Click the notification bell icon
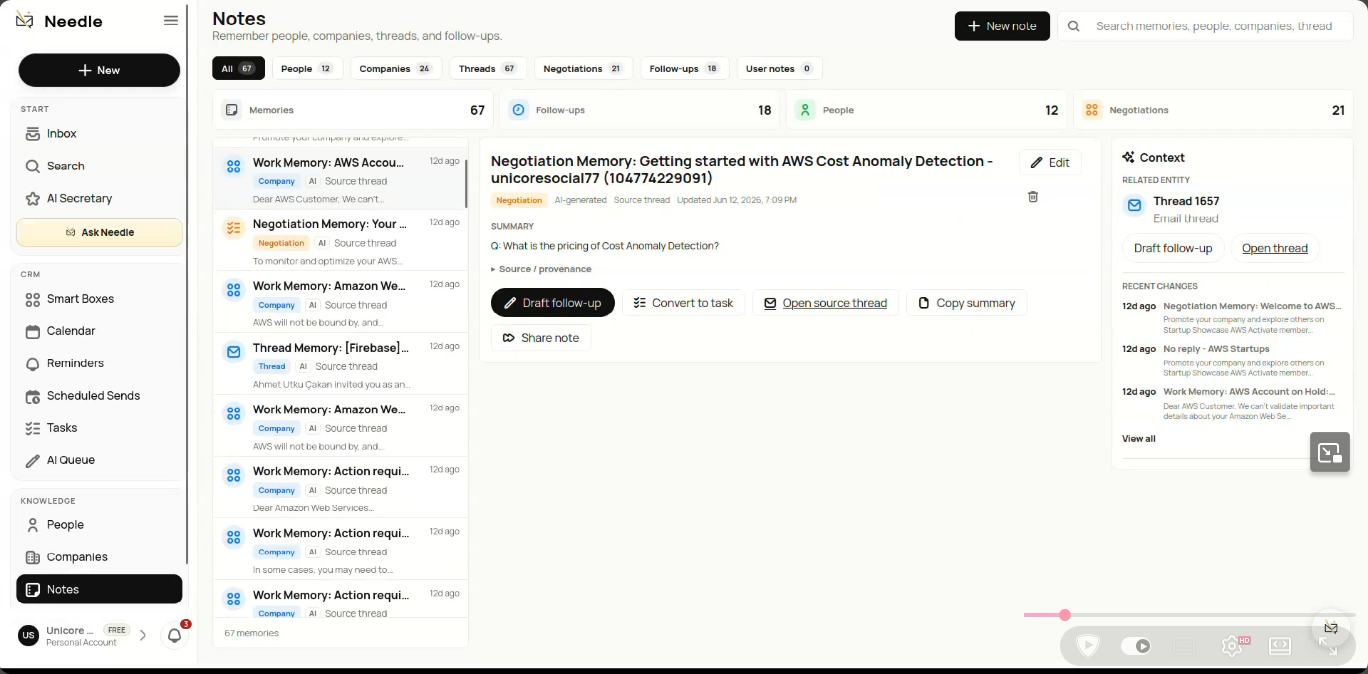Screen dimensions: 1368x674 (x=174, y=635)
